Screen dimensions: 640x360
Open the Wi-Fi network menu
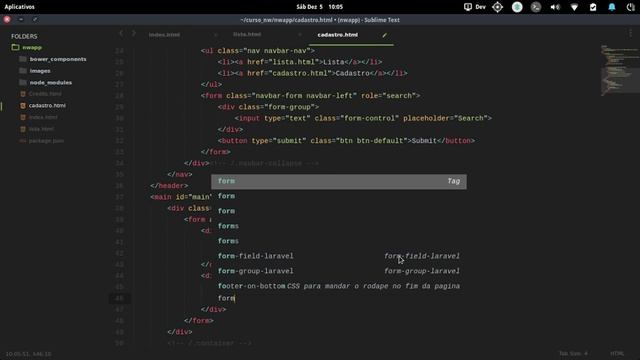tap(574, 7)
